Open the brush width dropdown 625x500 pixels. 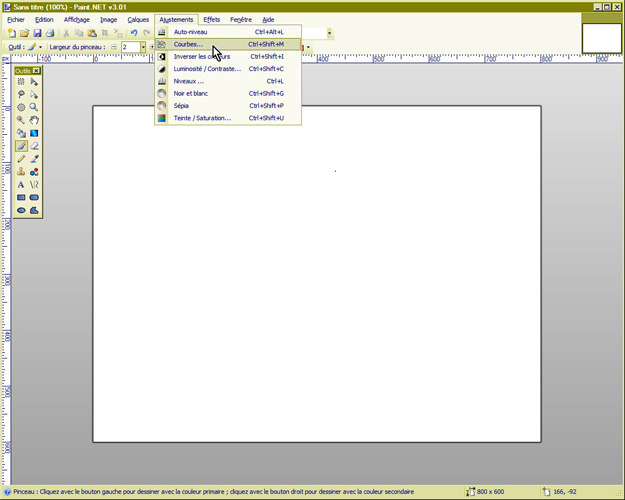click(143, 47)
